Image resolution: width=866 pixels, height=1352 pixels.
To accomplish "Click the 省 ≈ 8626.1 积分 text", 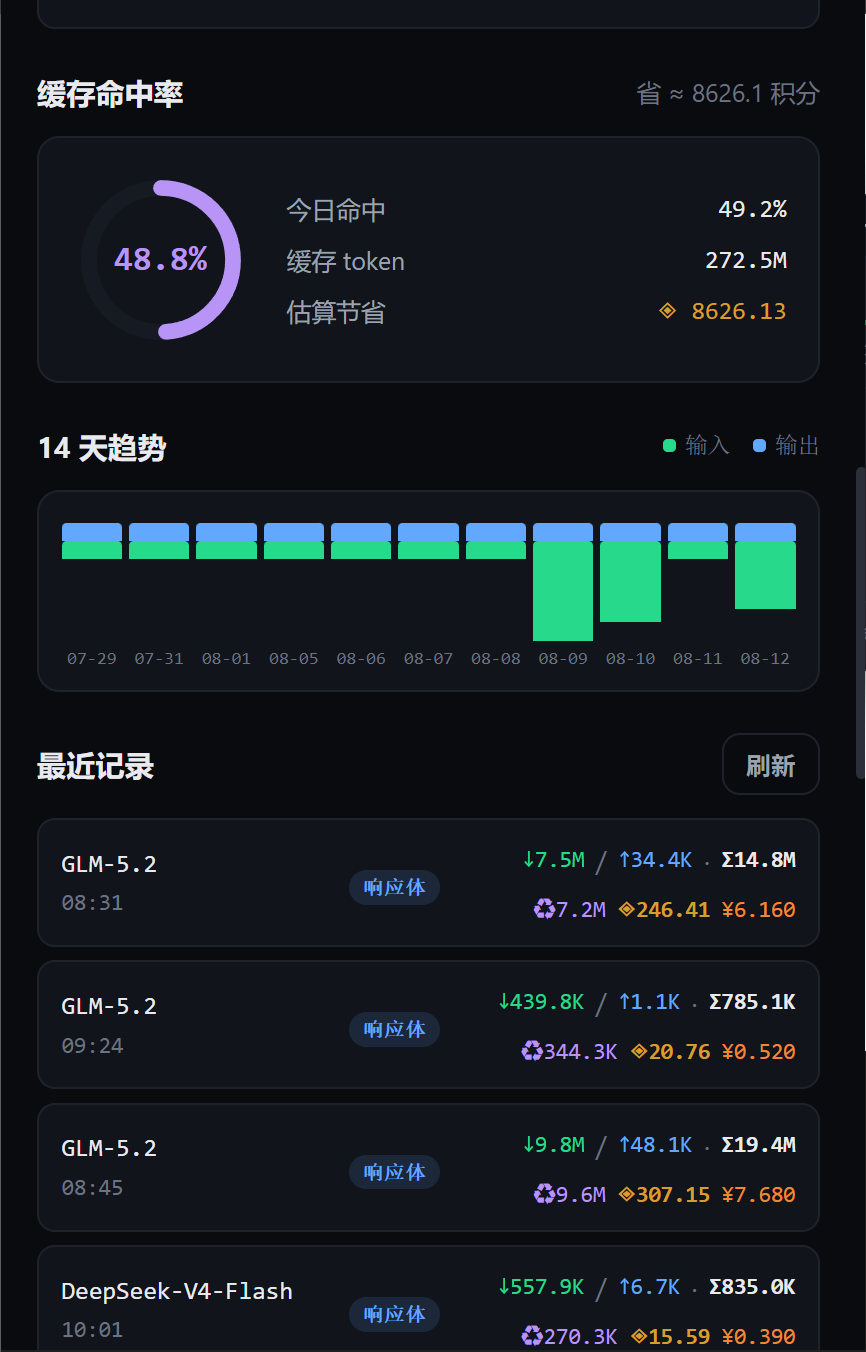I will [x=728, y=94].
